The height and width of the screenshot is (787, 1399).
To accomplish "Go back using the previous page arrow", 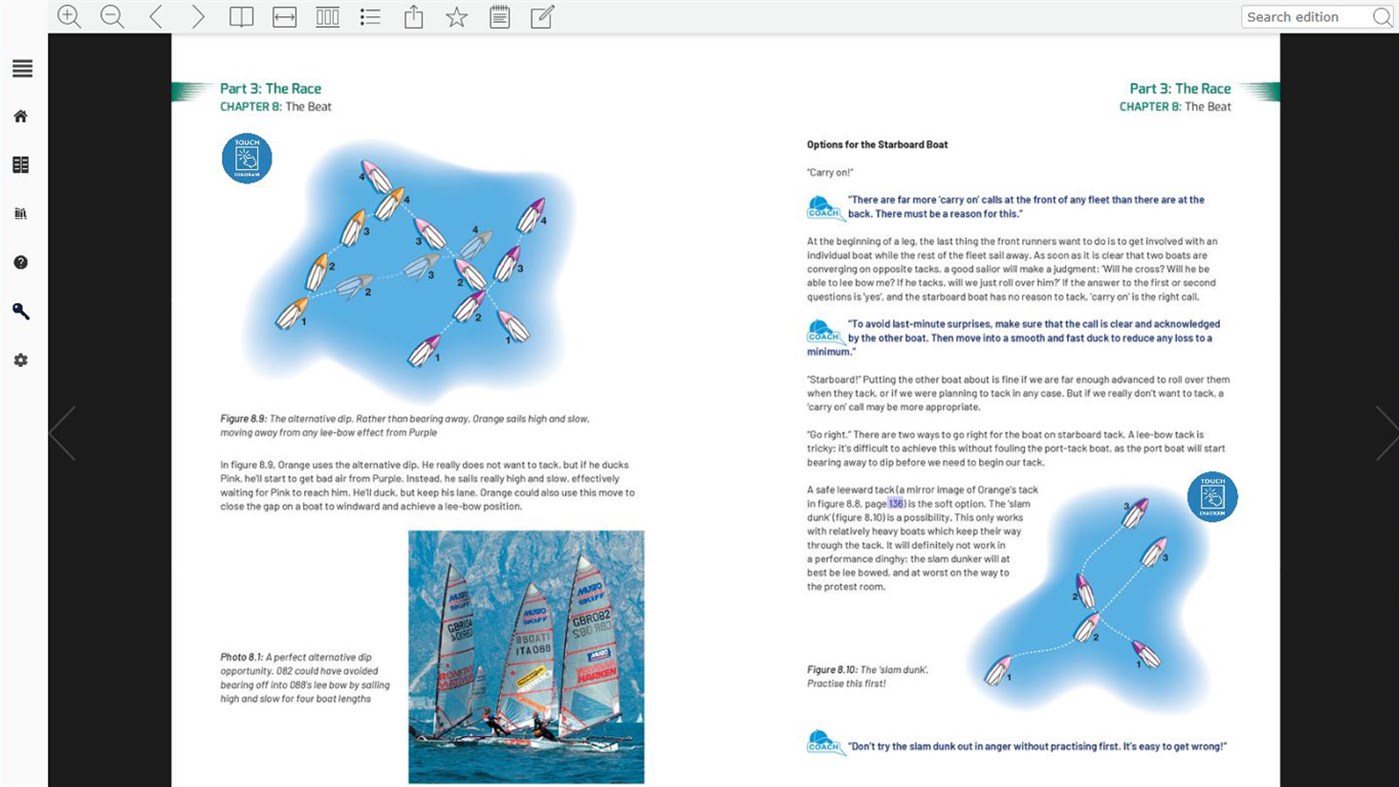I will 155,16.
